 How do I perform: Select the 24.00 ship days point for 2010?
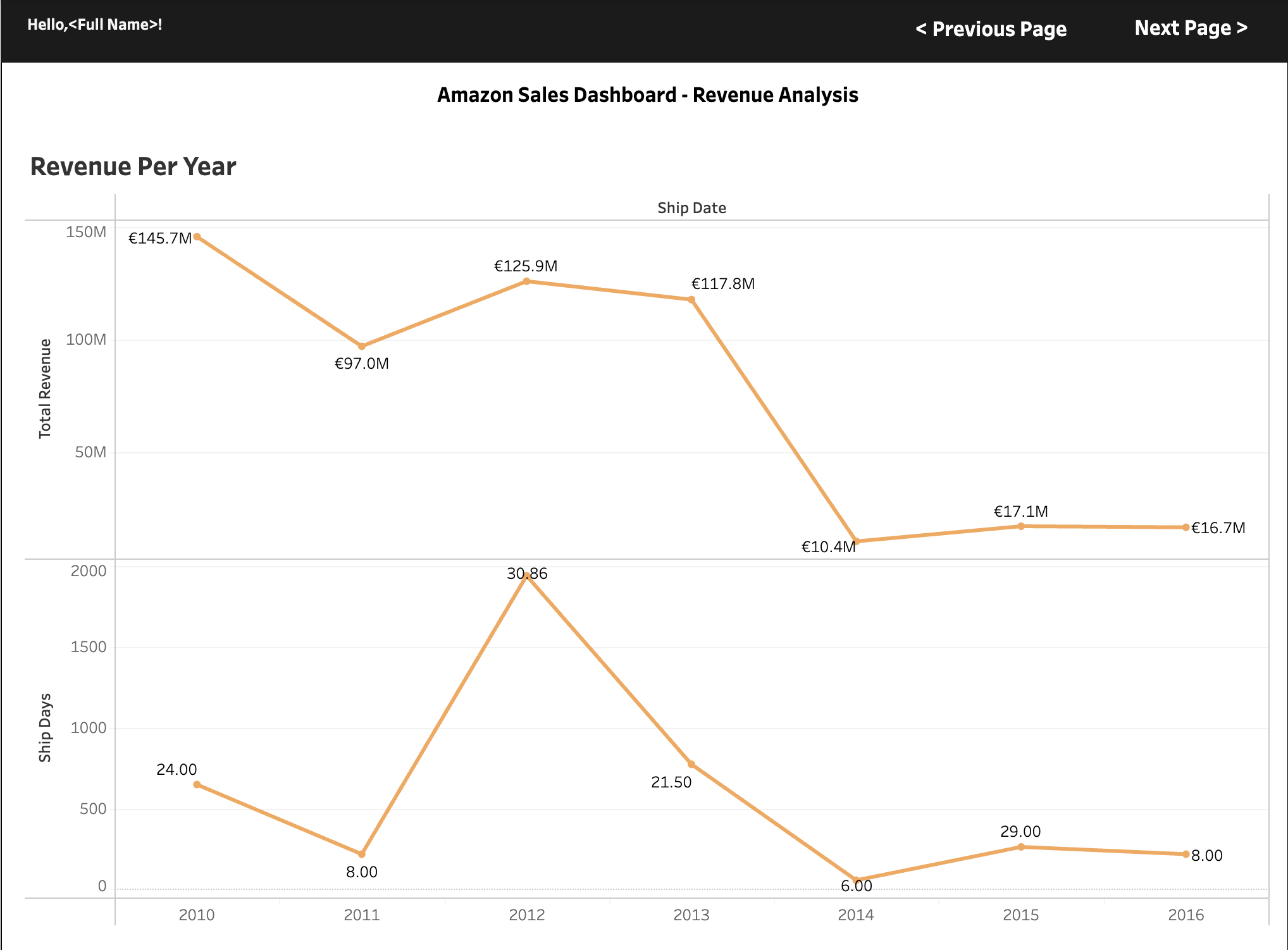pyautogui.click(x=197, y=784)
